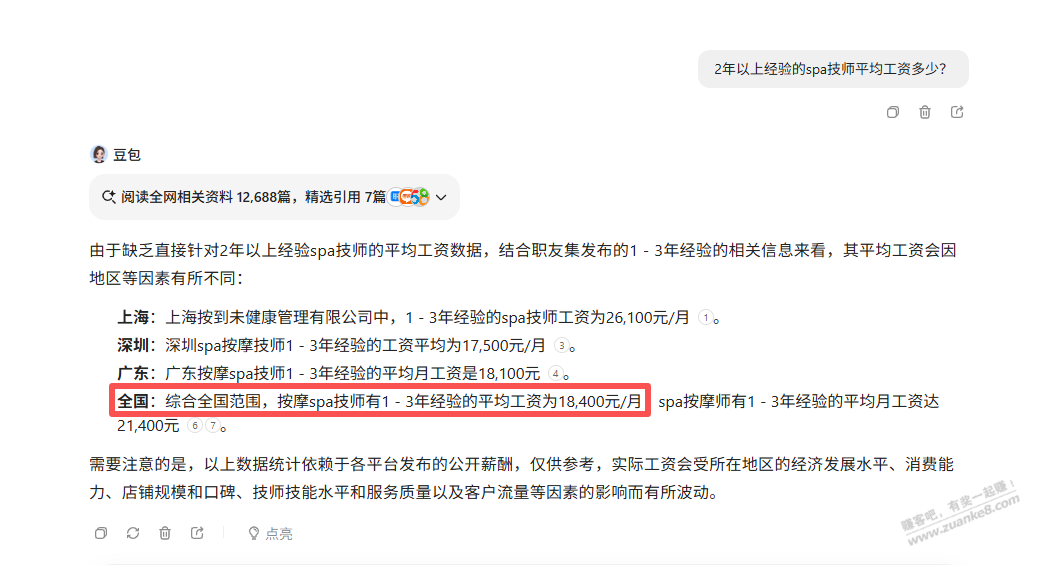Copy the user's question message

tap(892, 112)
